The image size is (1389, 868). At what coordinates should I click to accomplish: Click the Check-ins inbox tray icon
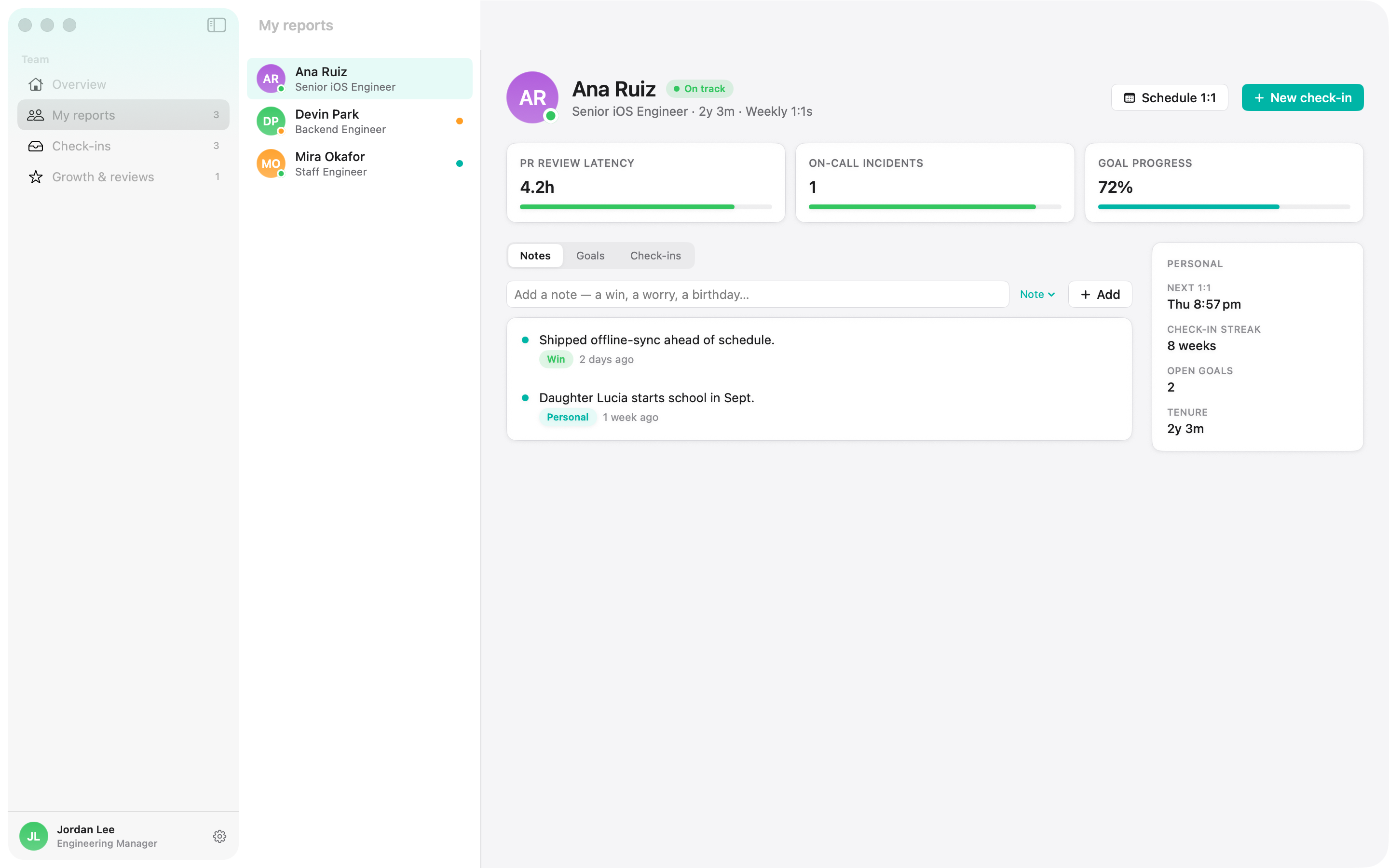[x=36, y=146]
